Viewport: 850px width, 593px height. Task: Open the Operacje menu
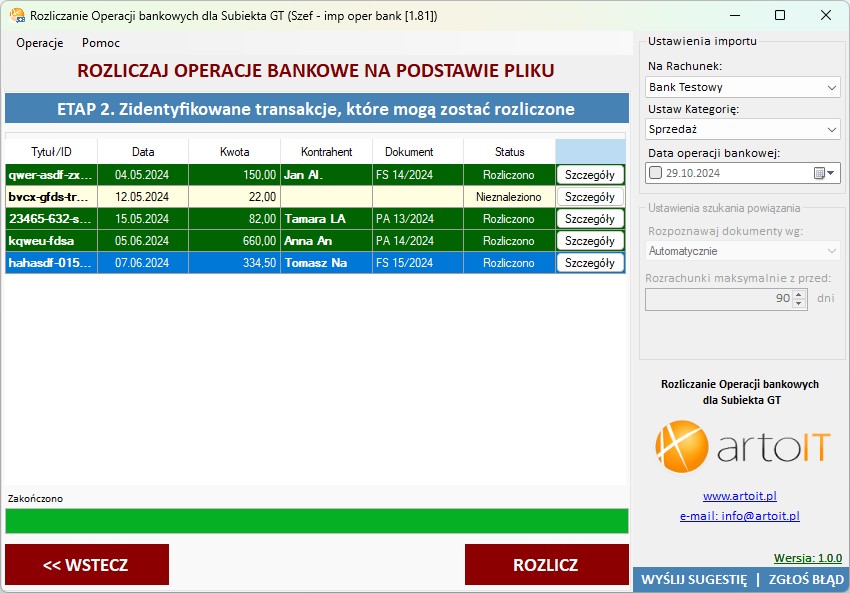[40, 43]
